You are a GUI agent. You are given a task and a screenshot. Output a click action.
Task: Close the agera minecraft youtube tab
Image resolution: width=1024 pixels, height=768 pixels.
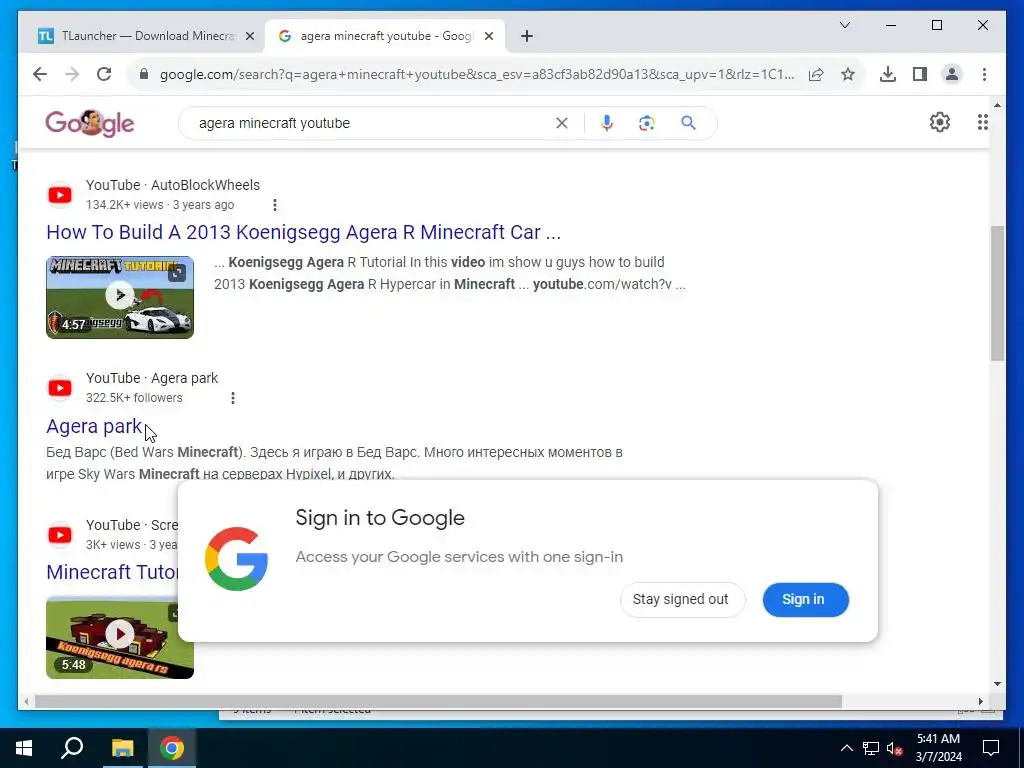coord(488,36)
